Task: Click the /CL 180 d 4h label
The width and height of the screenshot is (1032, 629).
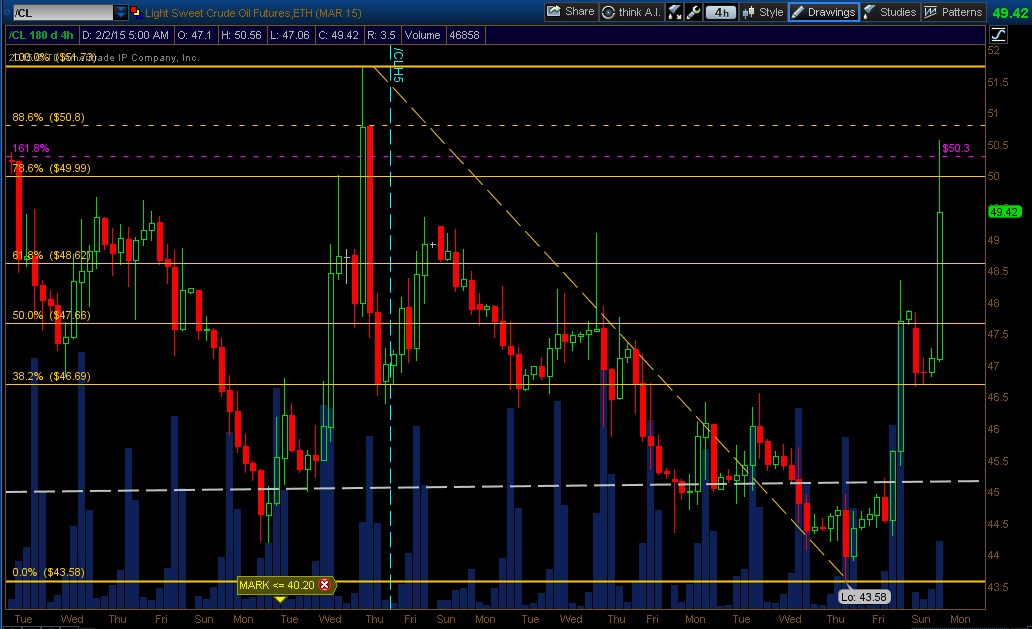Action: [x=41, y=35]
